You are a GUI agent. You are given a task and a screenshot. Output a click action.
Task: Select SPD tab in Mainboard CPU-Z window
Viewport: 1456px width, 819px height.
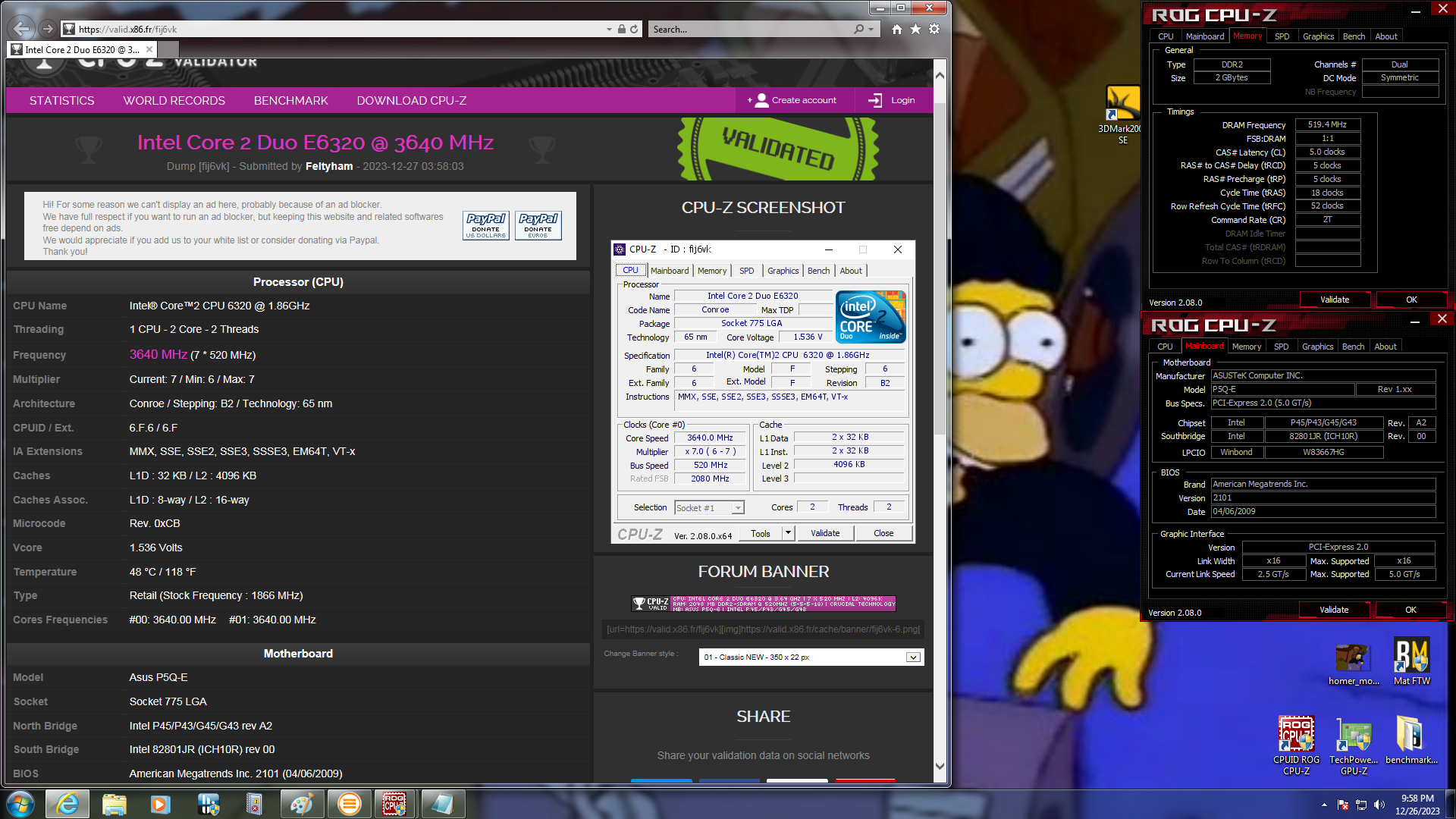pos(1281,347)
